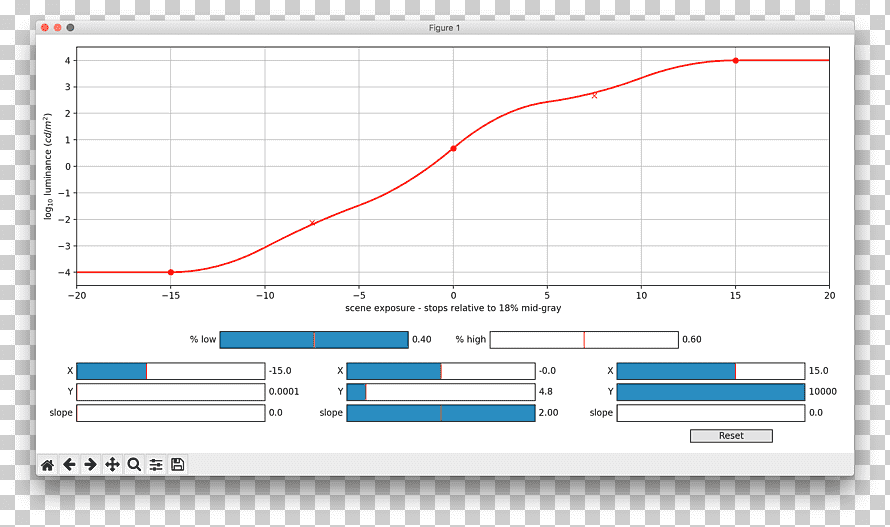
Task: Click the right slope slider next to Reset
Action: [x=711, y=413]
